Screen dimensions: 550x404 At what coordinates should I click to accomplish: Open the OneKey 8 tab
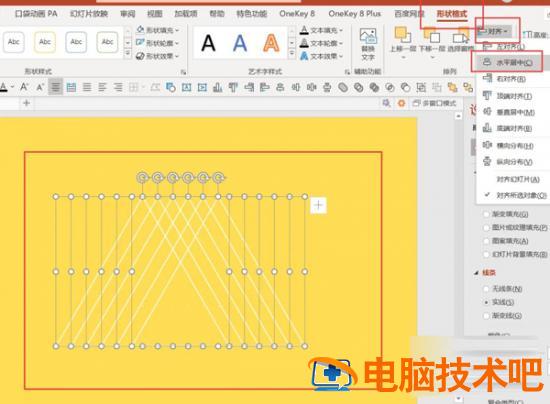[297, 14]
